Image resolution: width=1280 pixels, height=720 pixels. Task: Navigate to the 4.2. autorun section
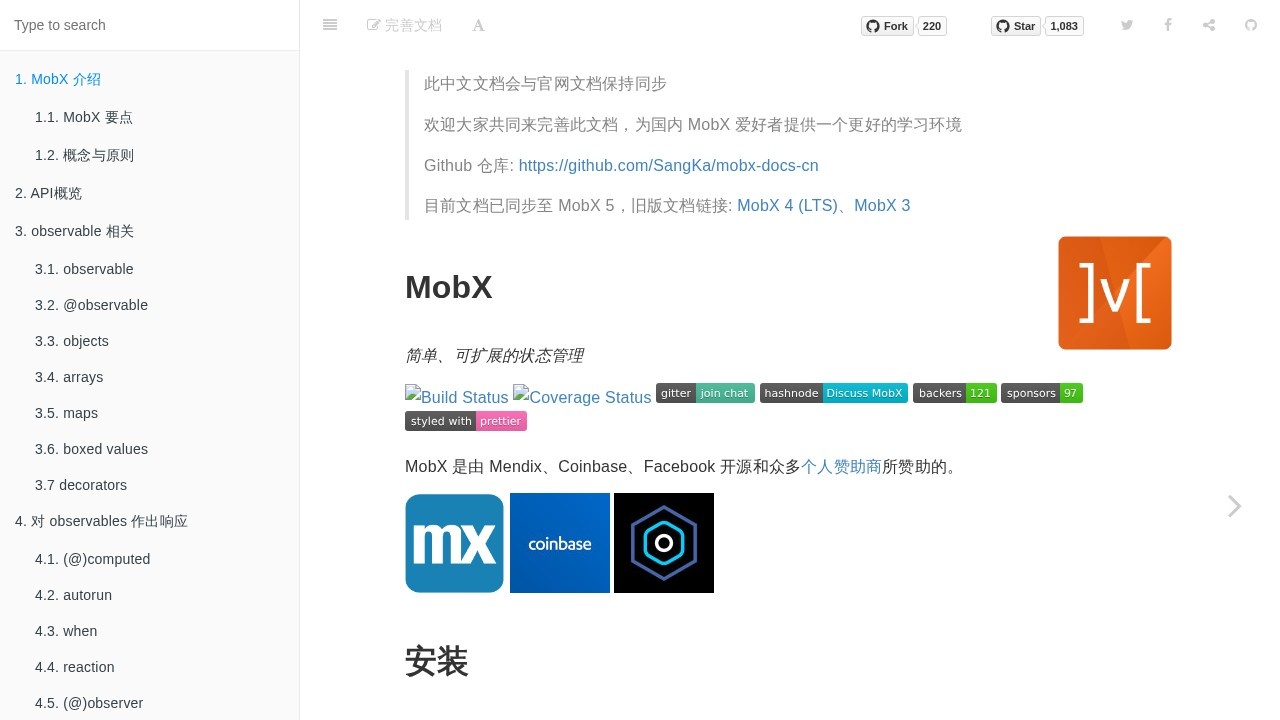coord(73,595)
